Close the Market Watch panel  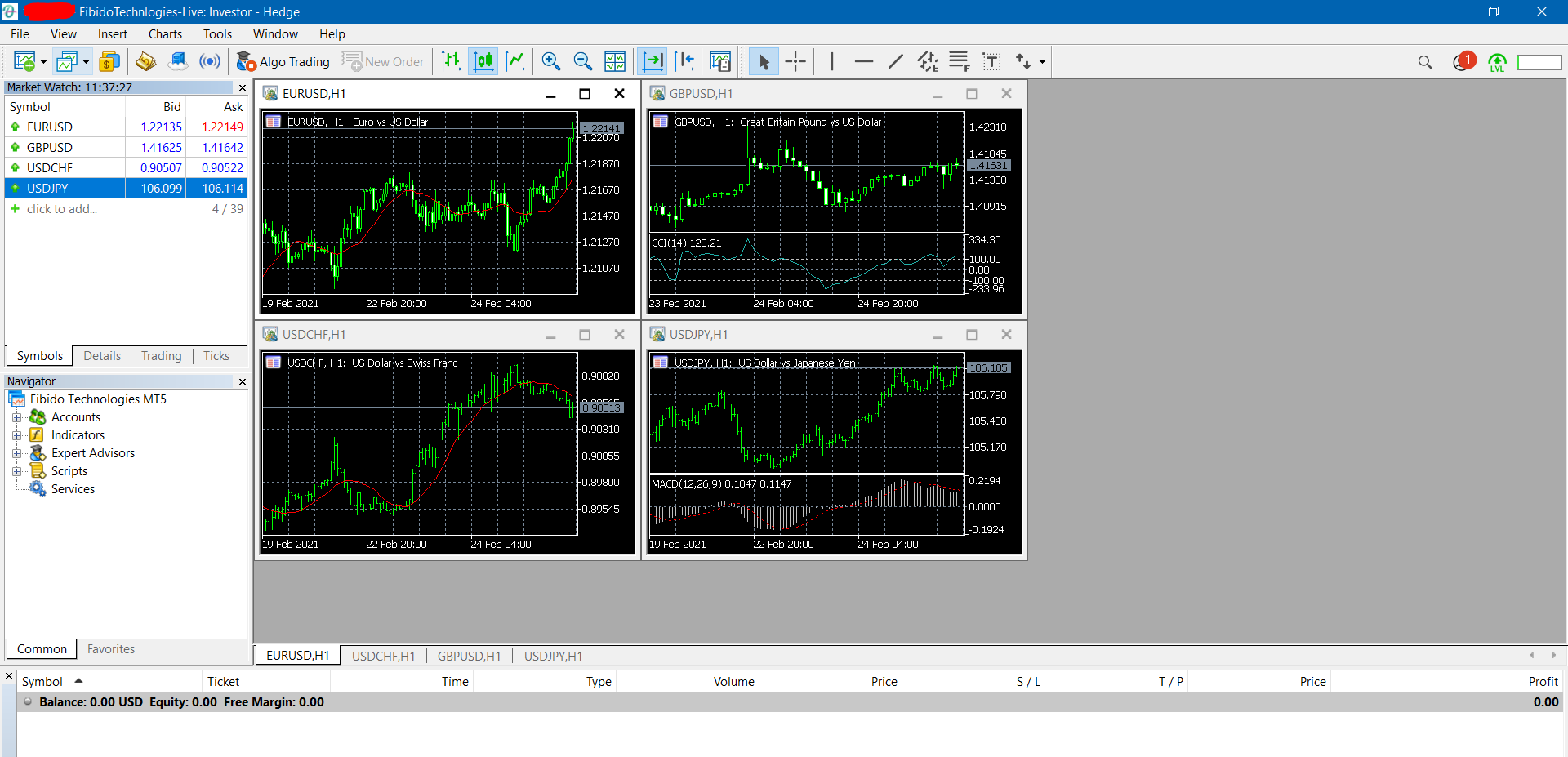(x=242, y=87)
